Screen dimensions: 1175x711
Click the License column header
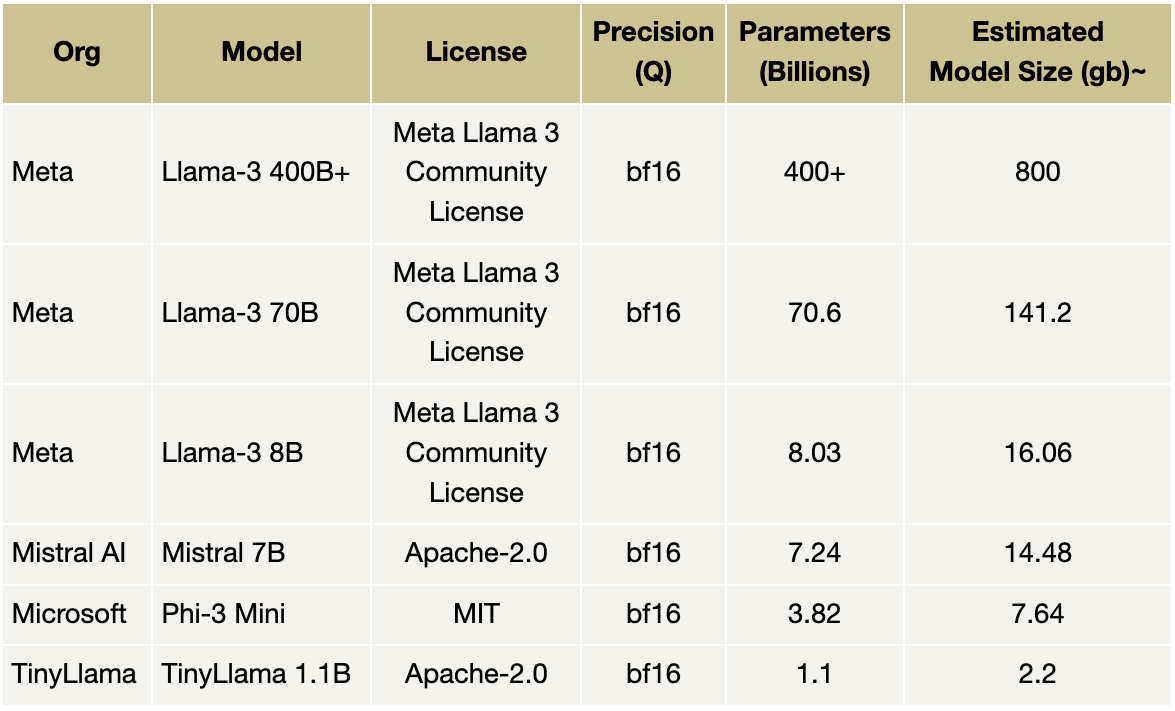tap(476, 52)
